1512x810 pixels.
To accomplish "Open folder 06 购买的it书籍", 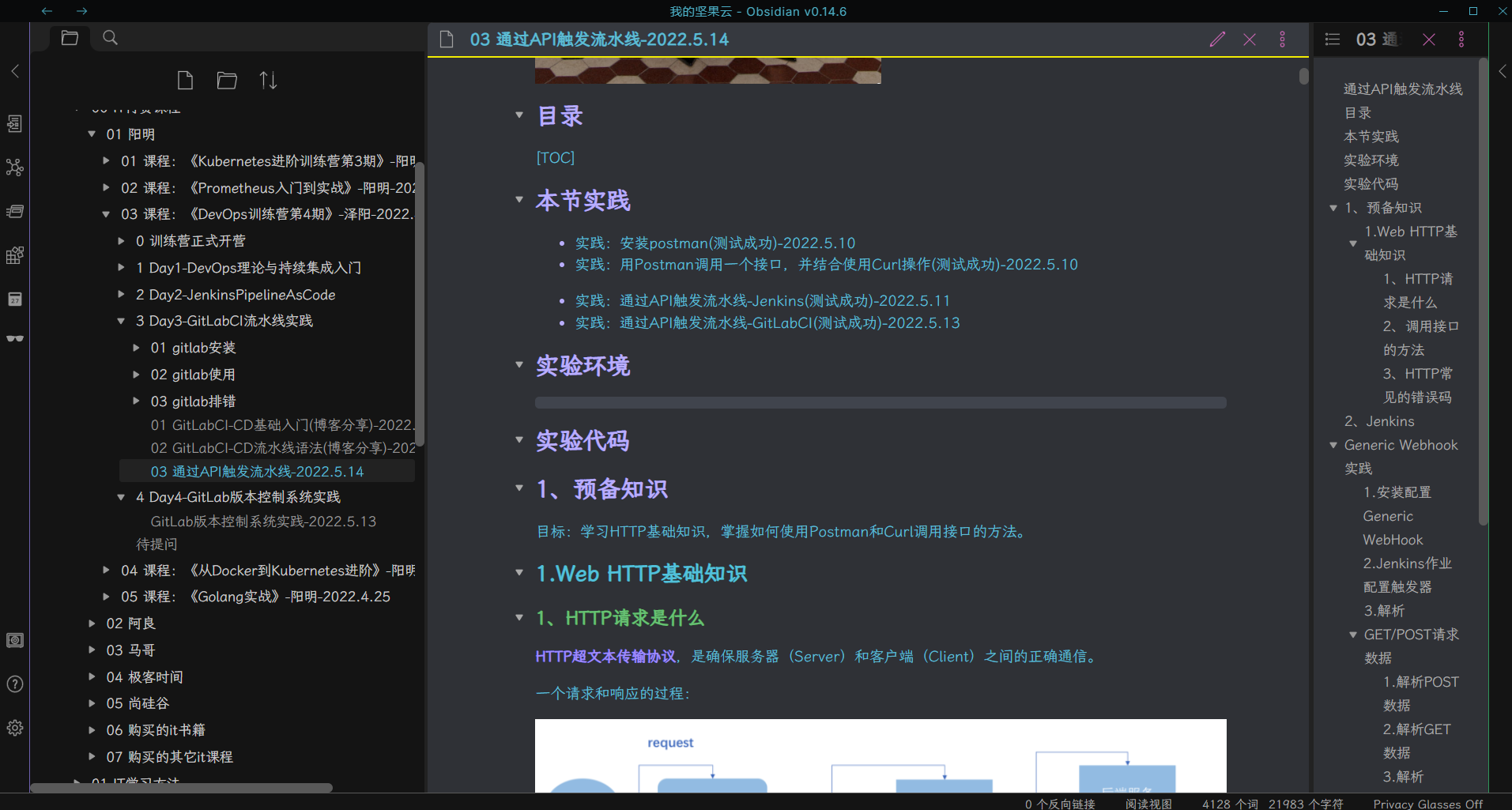I will [156, 730].
